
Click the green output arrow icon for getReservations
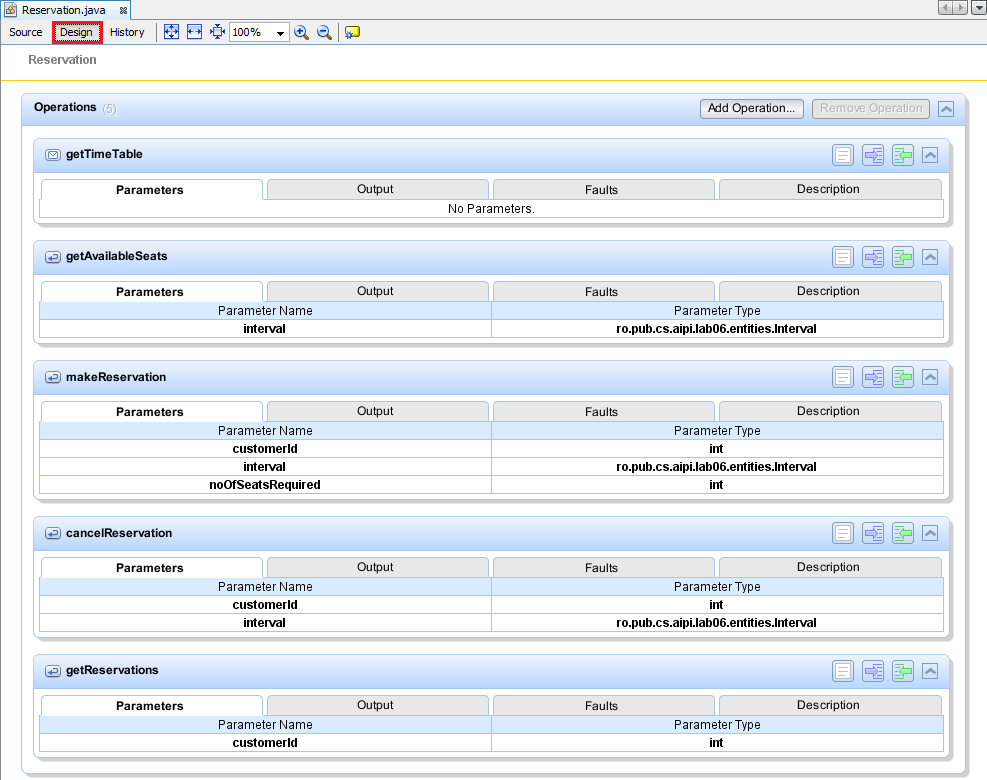[x=903, y=671]
